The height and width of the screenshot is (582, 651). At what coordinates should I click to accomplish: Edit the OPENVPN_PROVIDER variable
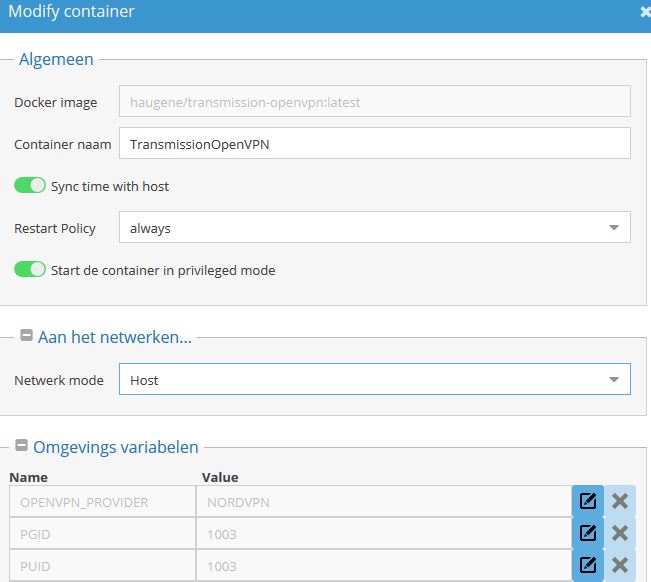click(587, 501)
